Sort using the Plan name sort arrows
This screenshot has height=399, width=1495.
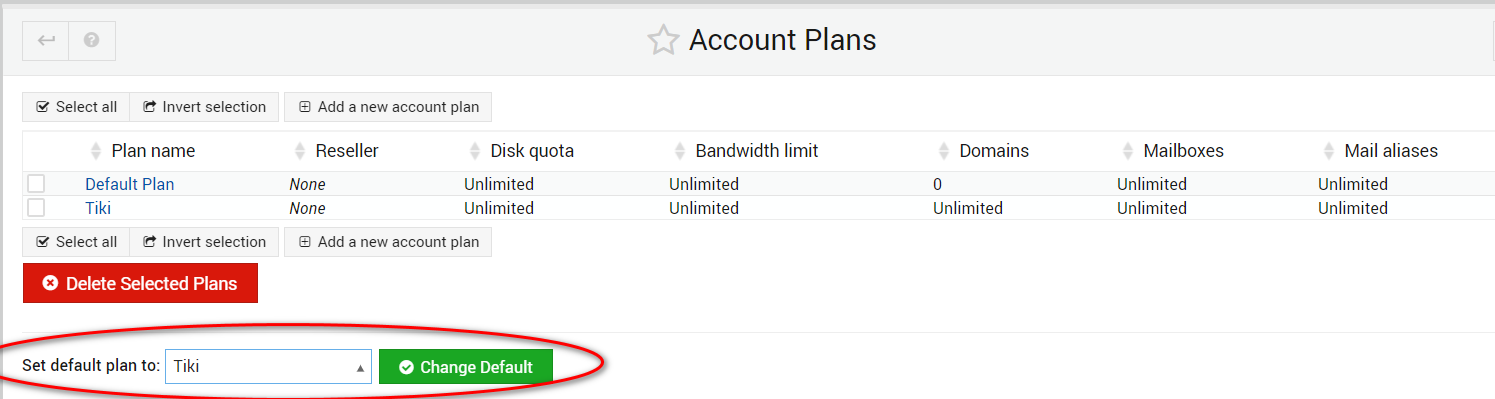pyautogui.click(x=96, y=151)
